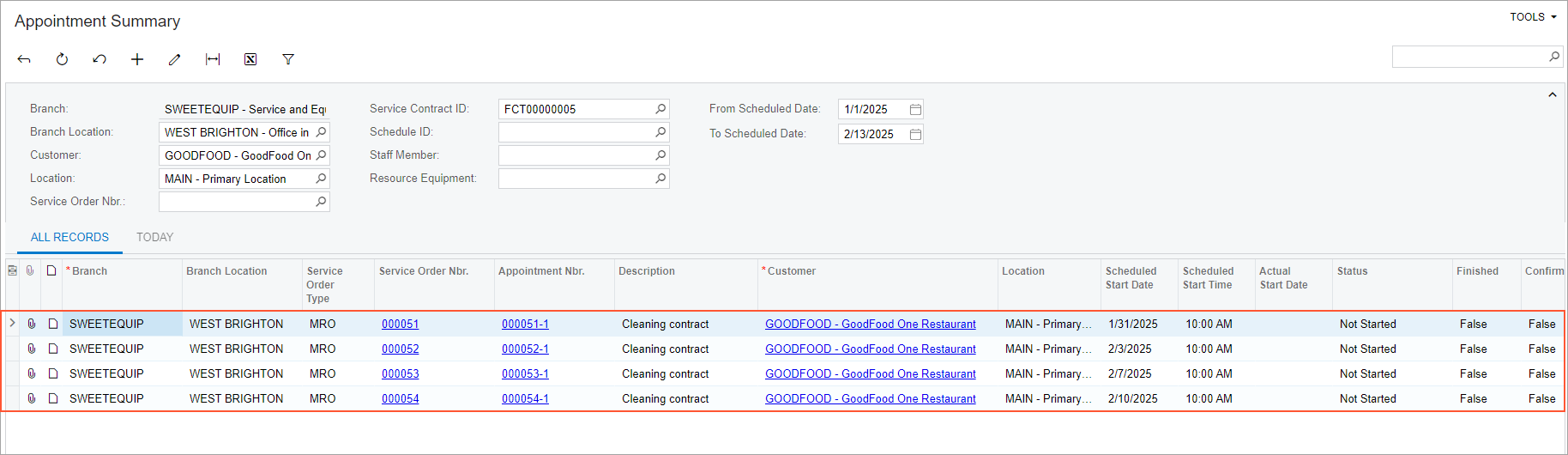Open the From Scheduled Date calendar picker
Viewport: 1568px width, 455px height.
[915, 110]
